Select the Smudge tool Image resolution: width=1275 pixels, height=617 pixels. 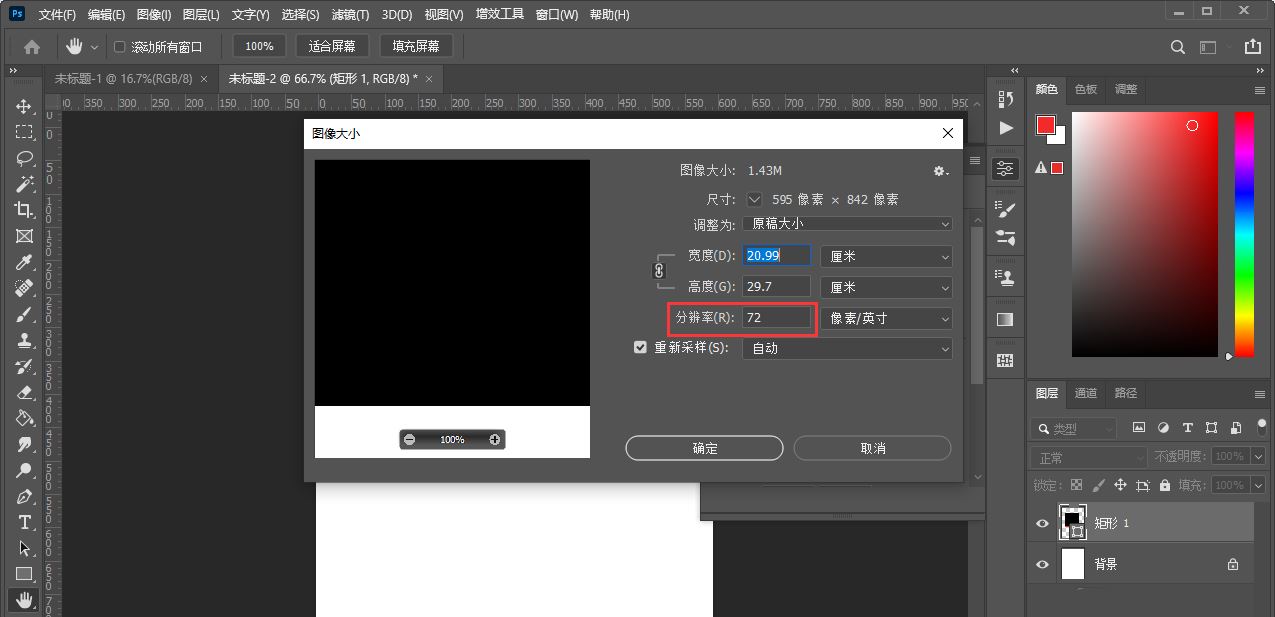point(24,444)
